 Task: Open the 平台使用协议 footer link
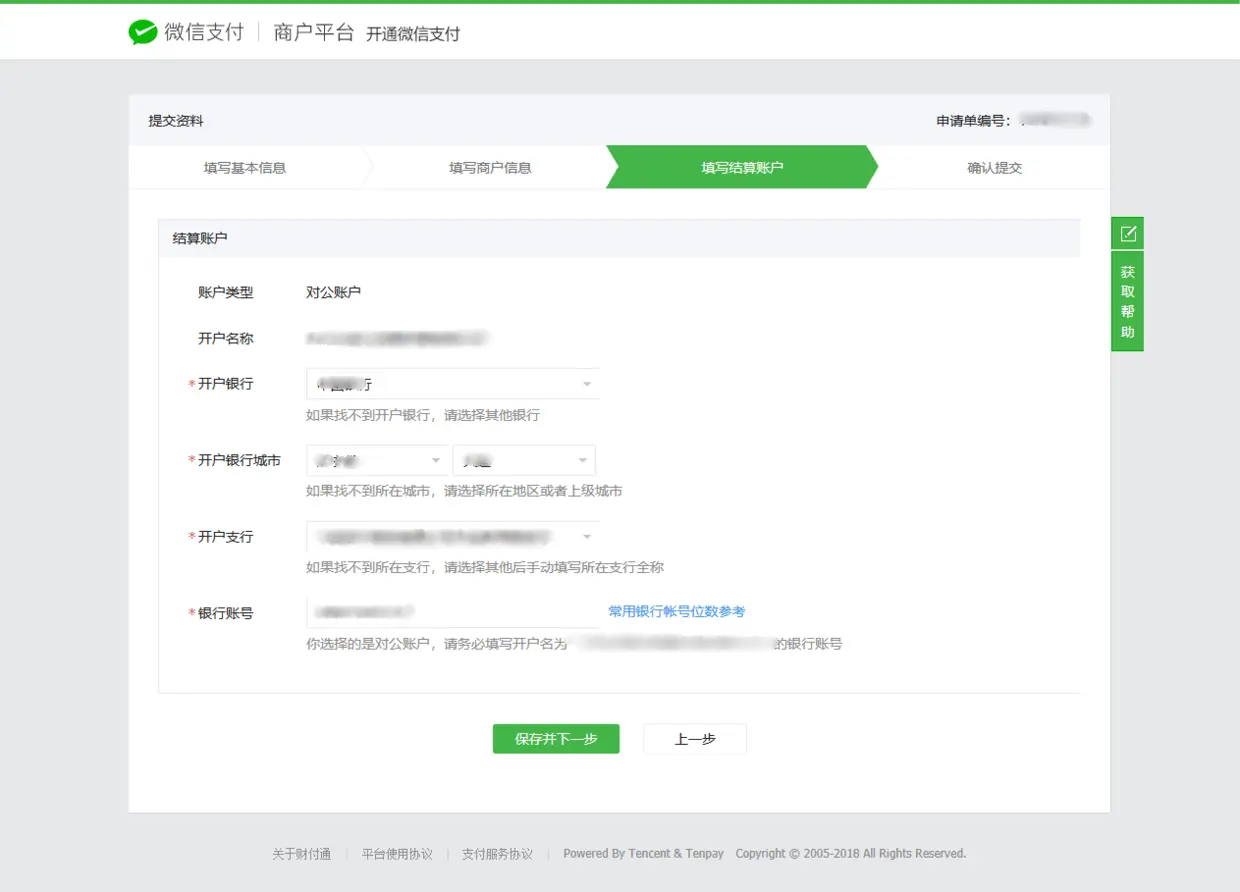(x=397, y=854)
